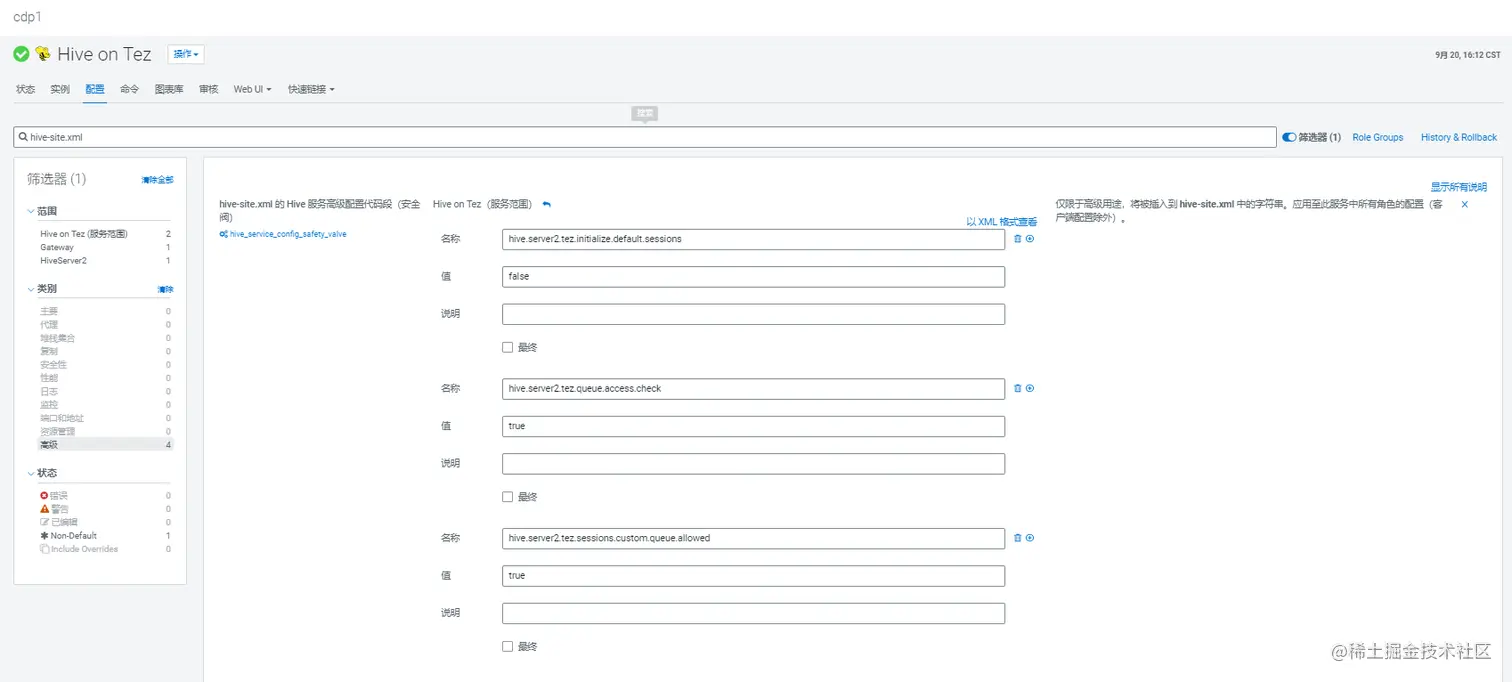Click into the hive-site.xml search box
Image resolution: width=1512 pixels, height=682 pixels.
pyautogui.click(x=645, y=137)
